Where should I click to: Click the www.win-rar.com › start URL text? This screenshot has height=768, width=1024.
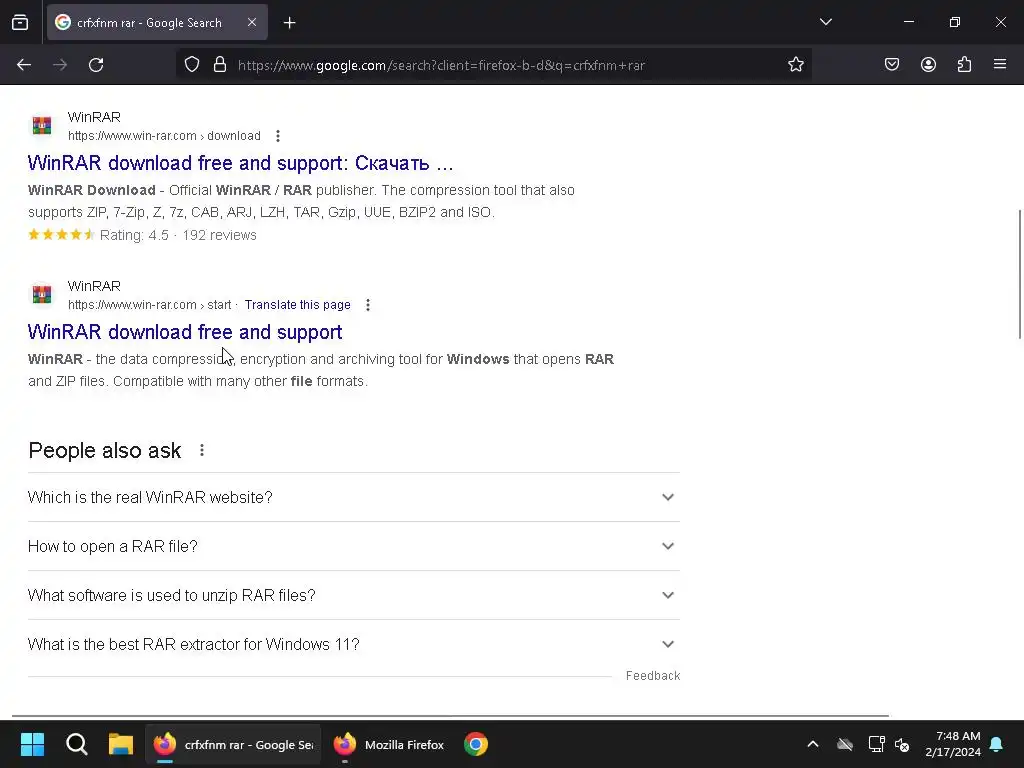(150, 305)
